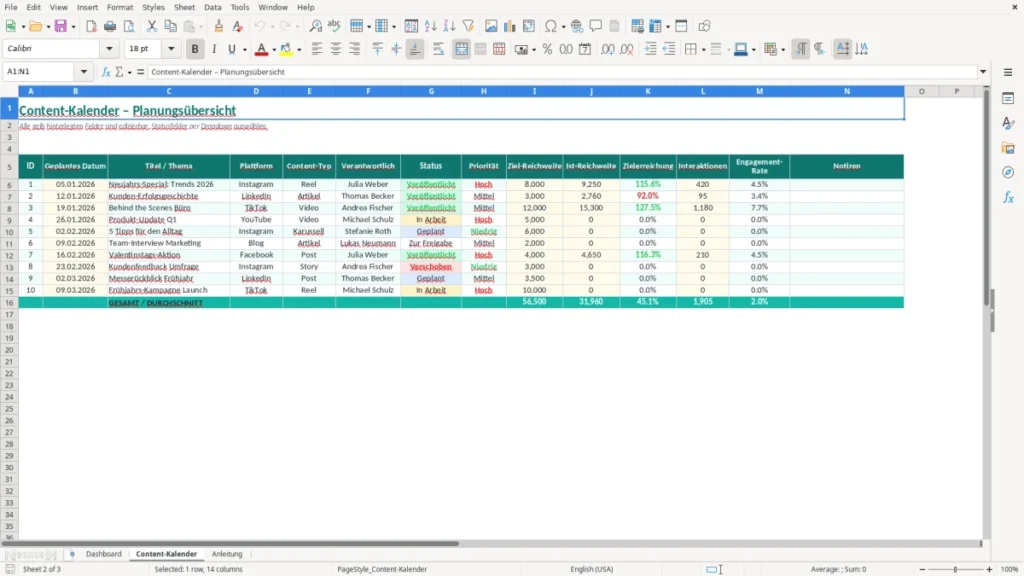Format selection as date
The image size is (1024, 576).
585,49
